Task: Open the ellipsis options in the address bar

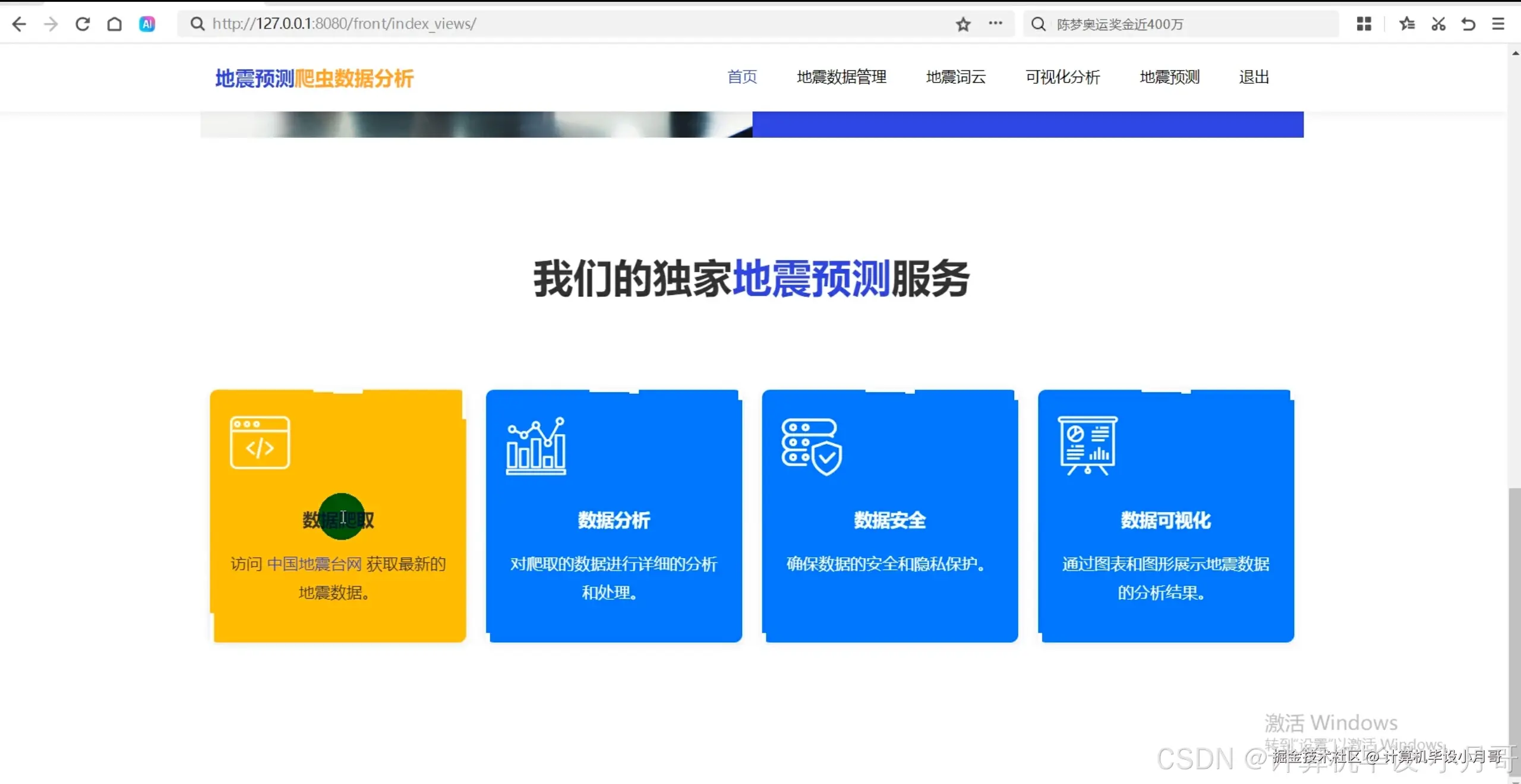Action: [x=996, y=24]
